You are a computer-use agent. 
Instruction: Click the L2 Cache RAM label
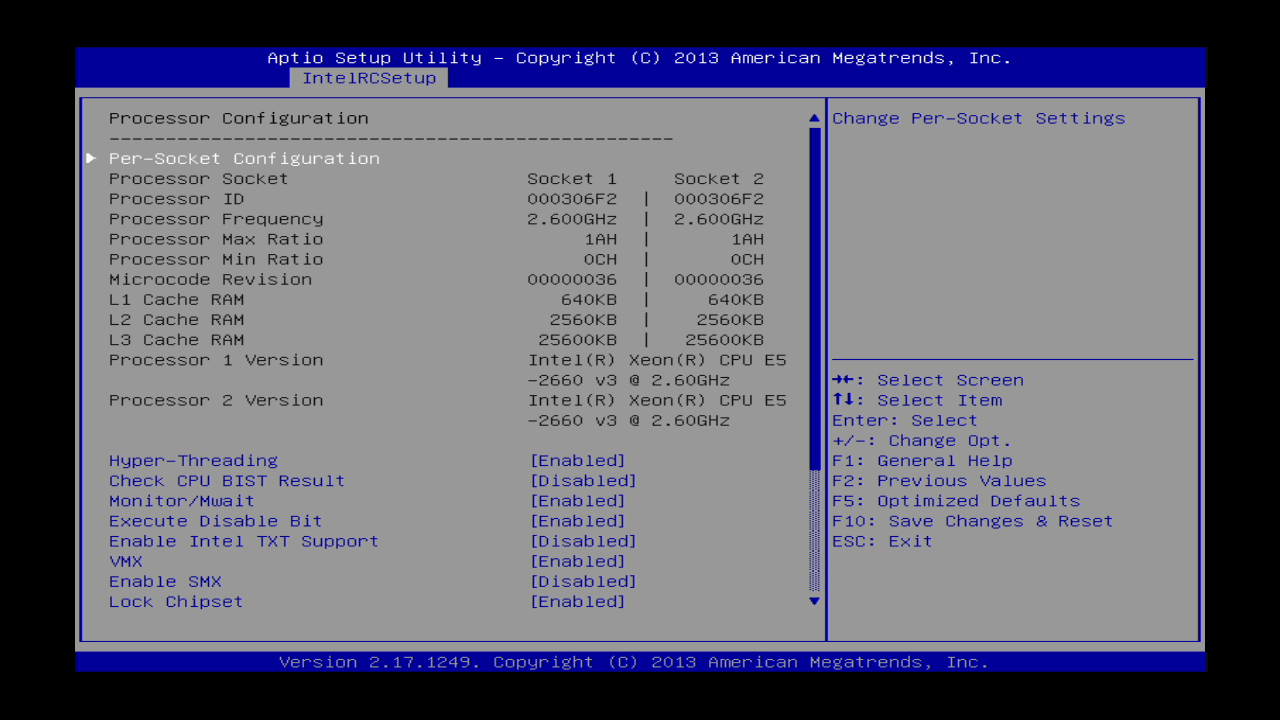176,319
